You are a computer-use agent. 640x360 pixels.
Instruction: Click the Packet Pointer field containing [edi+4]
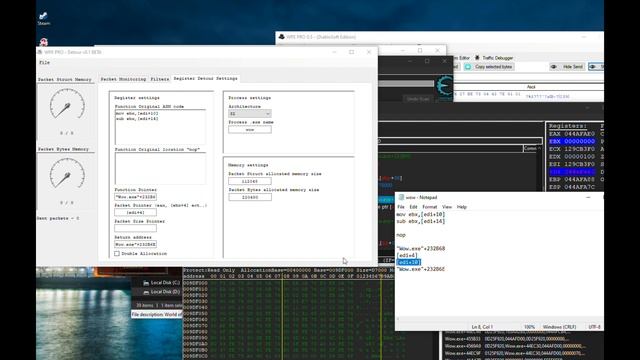coord(135,213)
